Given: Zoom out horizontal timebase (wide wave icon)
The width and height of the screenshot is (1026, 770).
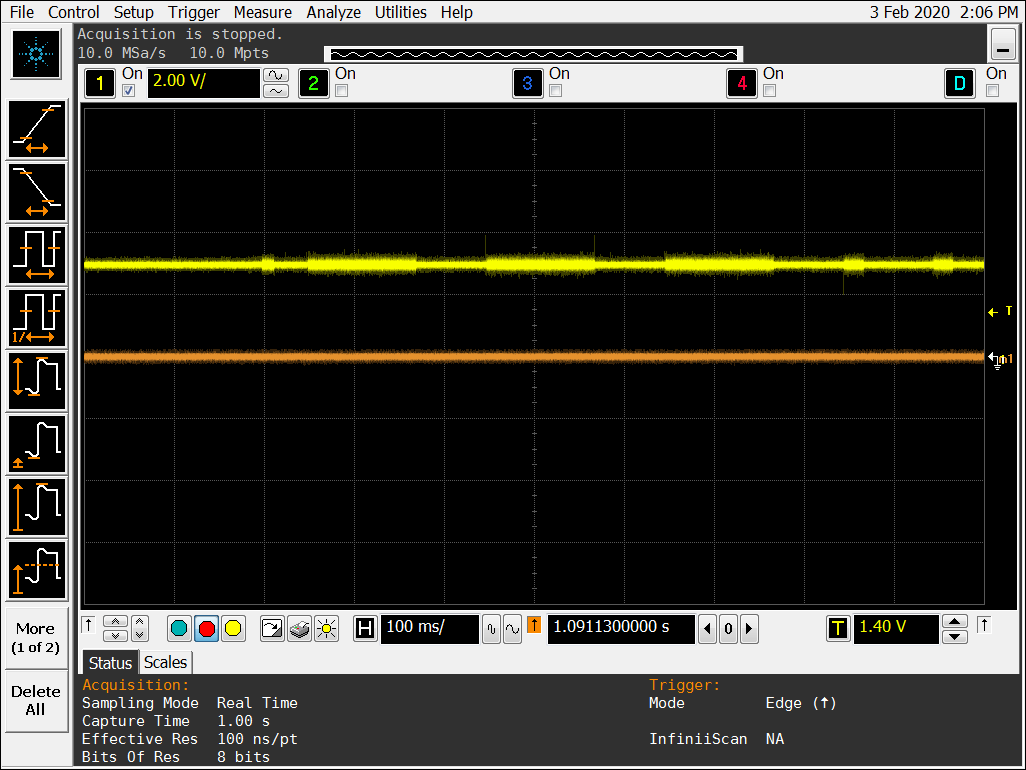Looking at the screenshot, I should [x=512, y=629].
